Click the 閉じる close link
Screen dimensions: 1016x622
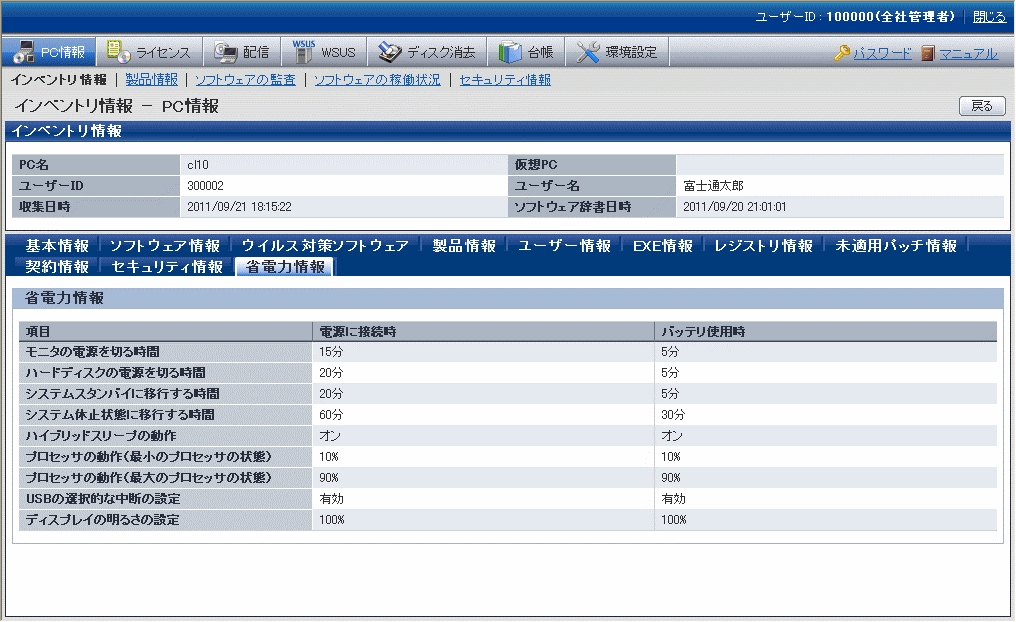pos(989,17)
